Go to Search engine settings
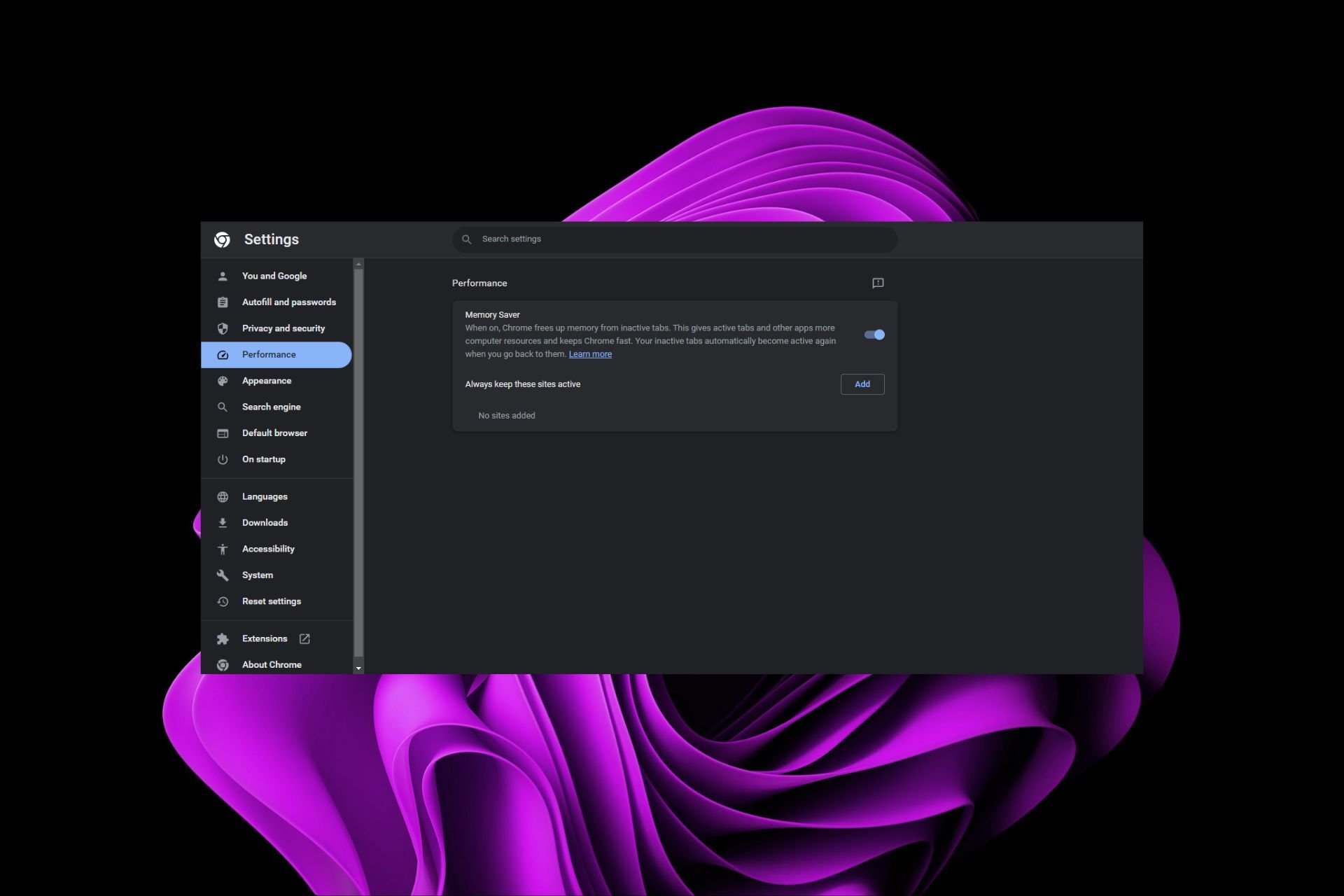Screen dimensions: 1344x896 276,407
